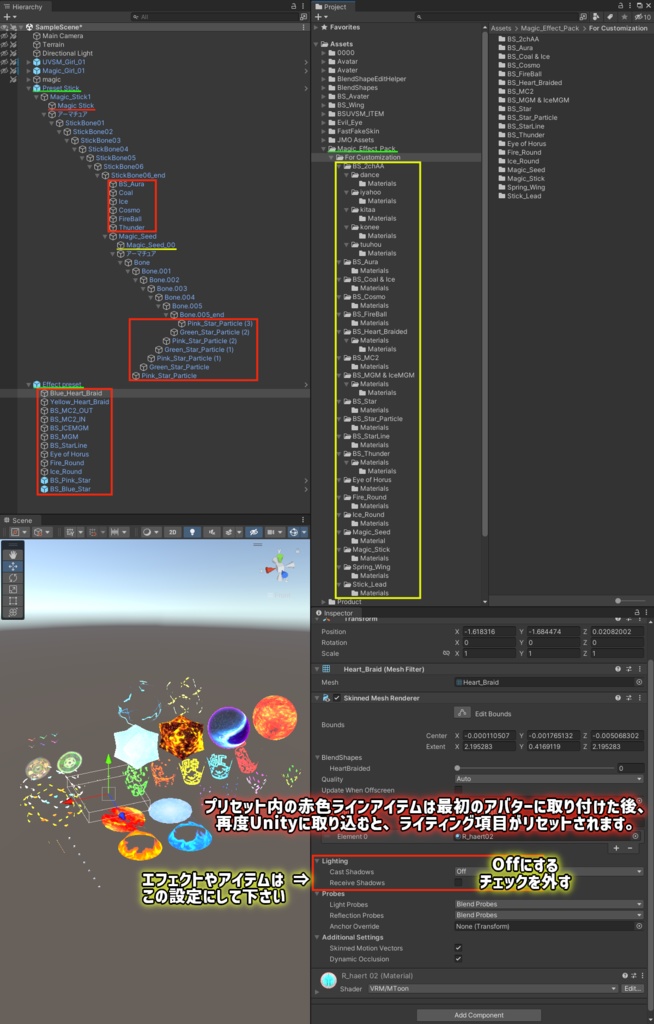
Task: Open Mesh Filter help icon
Action: tap(617, 669)
